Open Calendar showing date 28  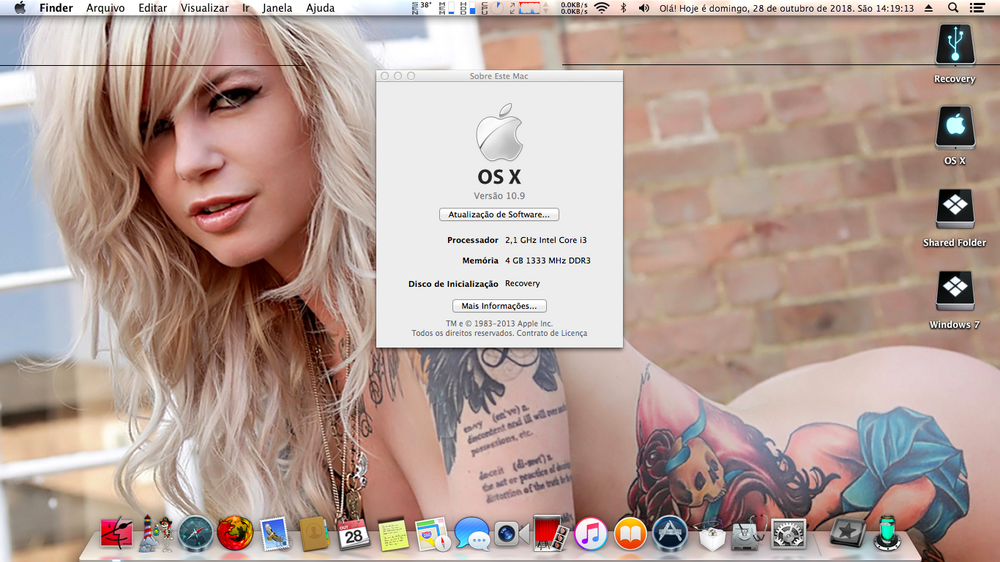click(353, 534)
